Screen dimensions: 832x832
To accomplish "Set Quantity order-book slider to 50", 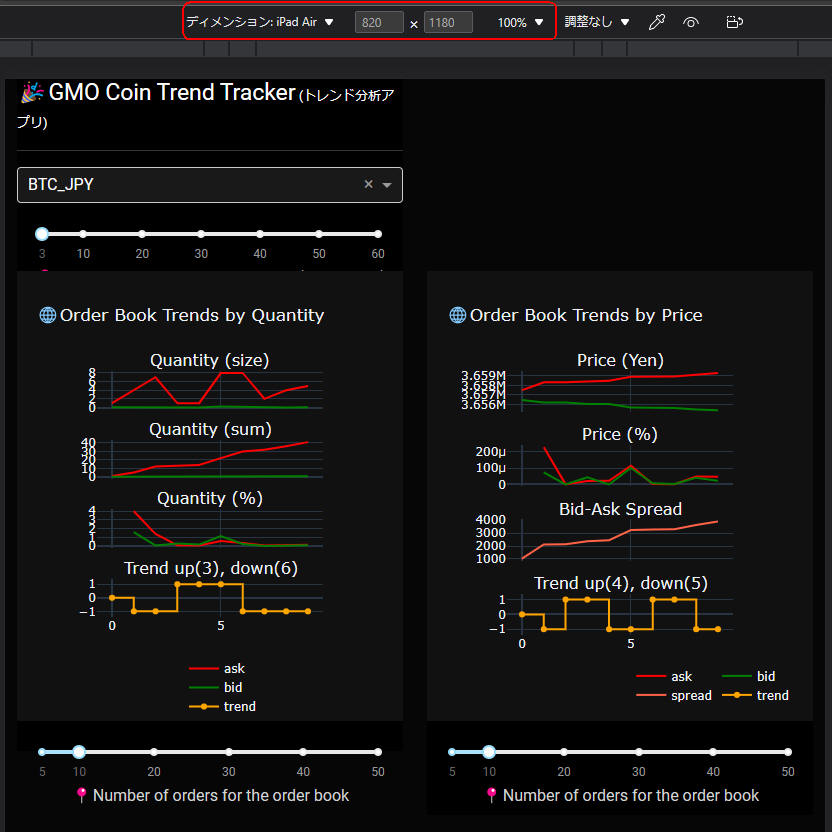I will click(x=377, y=752).
